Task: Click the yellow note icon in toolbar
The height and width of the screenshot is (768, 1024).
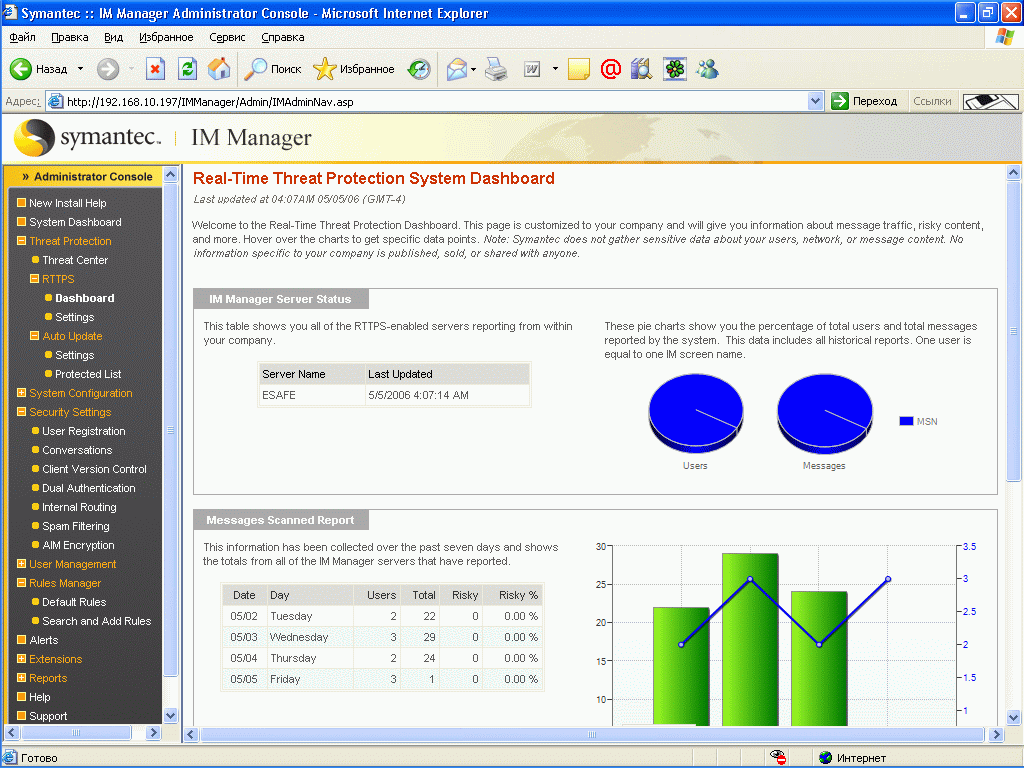Action: coord(579,69)
